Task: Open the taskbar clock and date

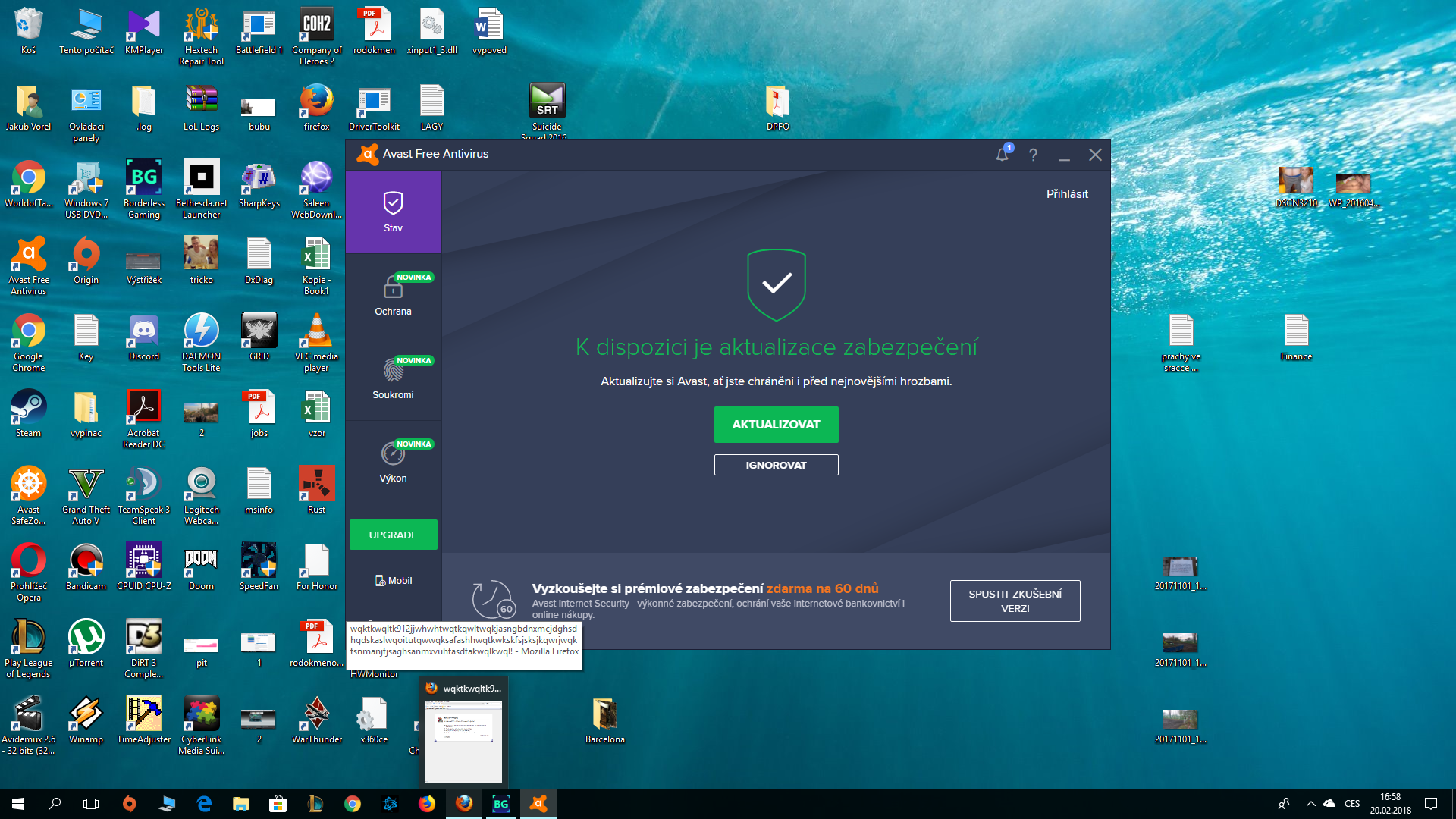Action: coord(1390,804)
